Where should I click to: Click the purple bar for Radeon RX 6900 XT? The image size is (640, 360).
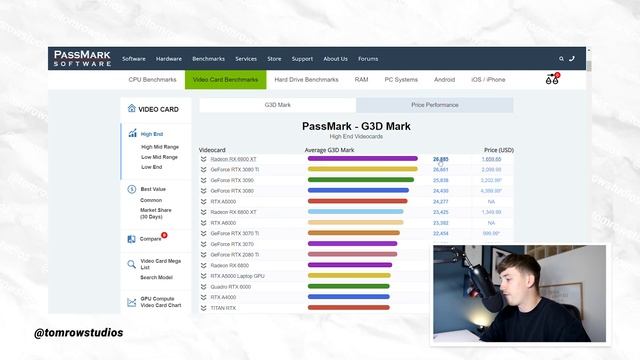(362, 158)
